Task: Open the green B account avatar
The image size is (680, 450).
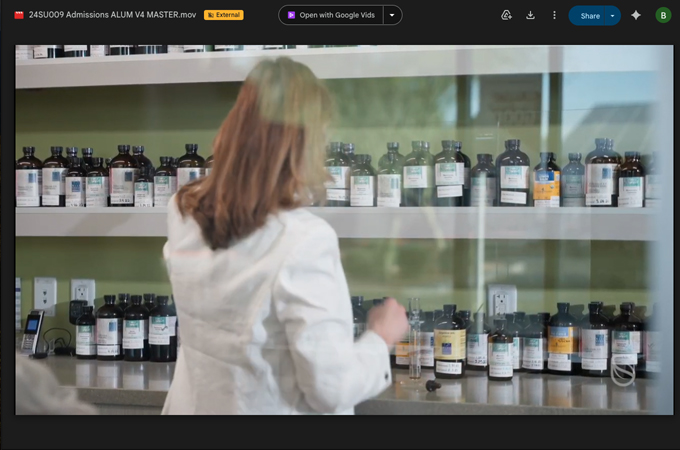Action: (x=663, y=16)
